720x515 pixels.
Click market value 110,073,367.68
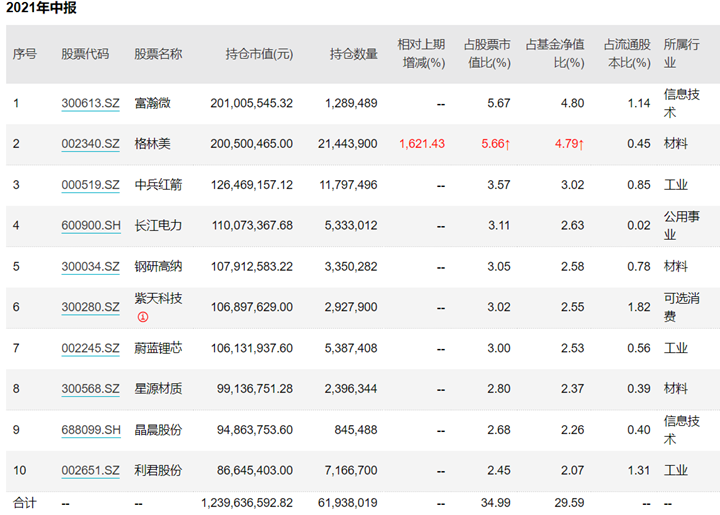pos(252,225)
